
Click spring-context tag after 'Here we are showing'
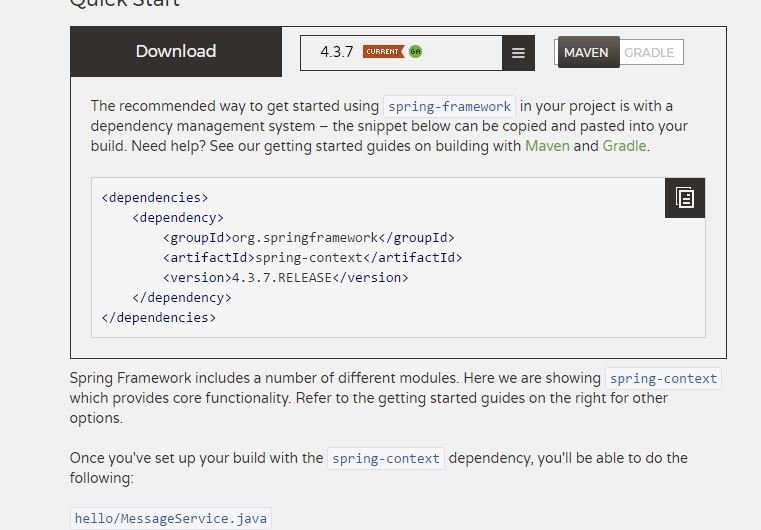point(663,379)
